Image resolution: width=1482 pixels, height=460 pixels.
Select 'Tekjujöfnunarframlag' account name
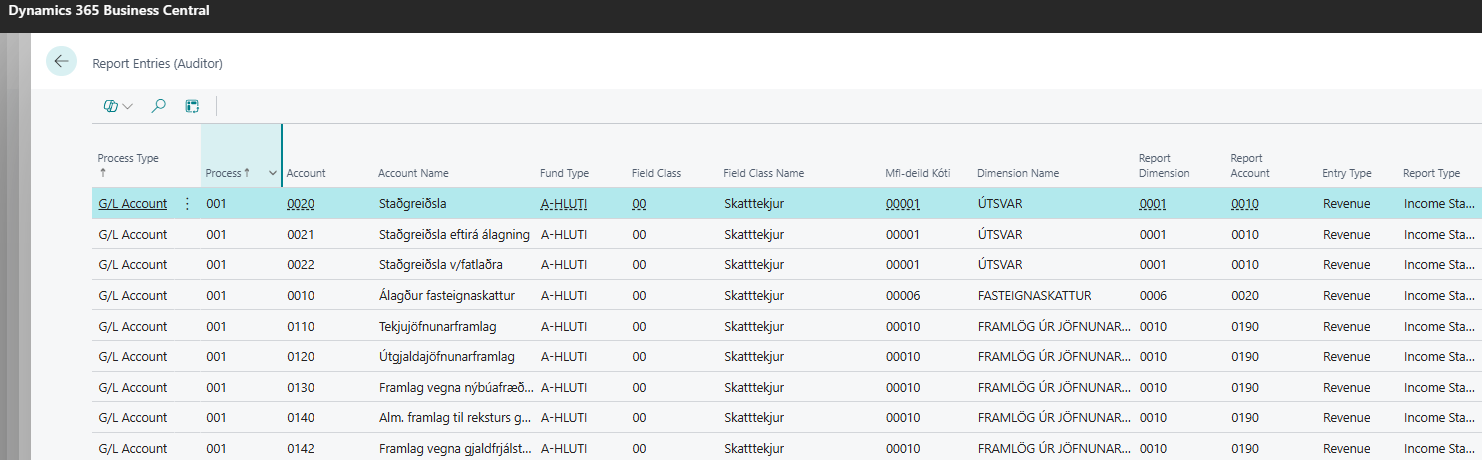[438, 327]
